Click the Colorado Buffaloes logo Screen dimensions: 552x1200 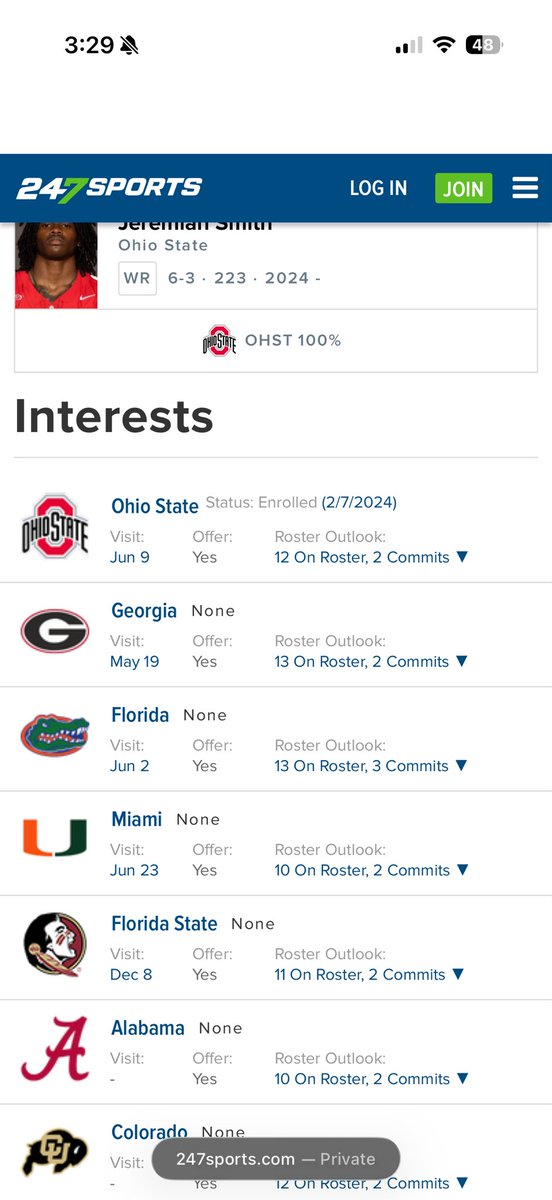[x=55, y=1153]
